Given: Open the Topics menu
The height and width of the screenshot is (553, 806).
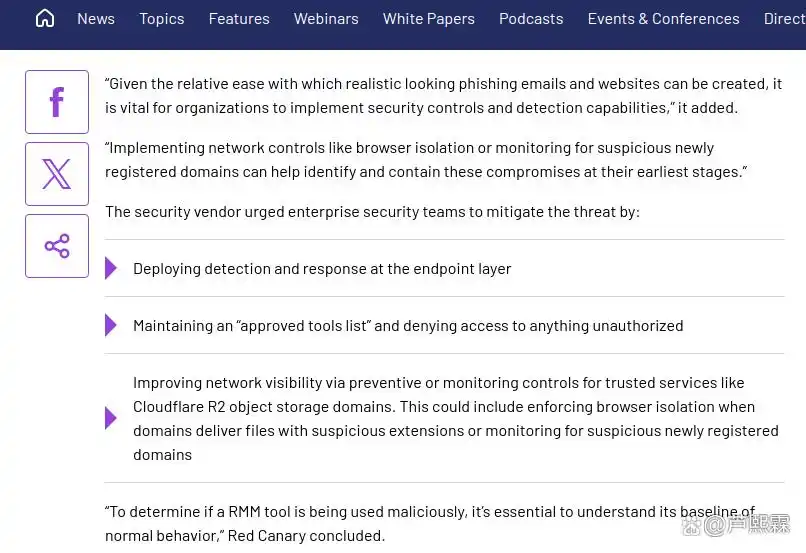Looking at the screenshot, I should 162,19.
